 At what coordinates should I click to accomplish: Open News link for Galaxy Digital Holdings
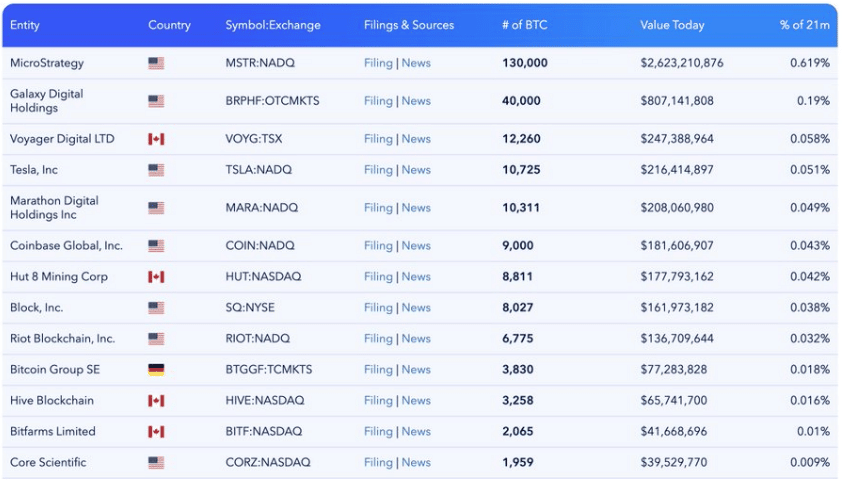point(416,101)
